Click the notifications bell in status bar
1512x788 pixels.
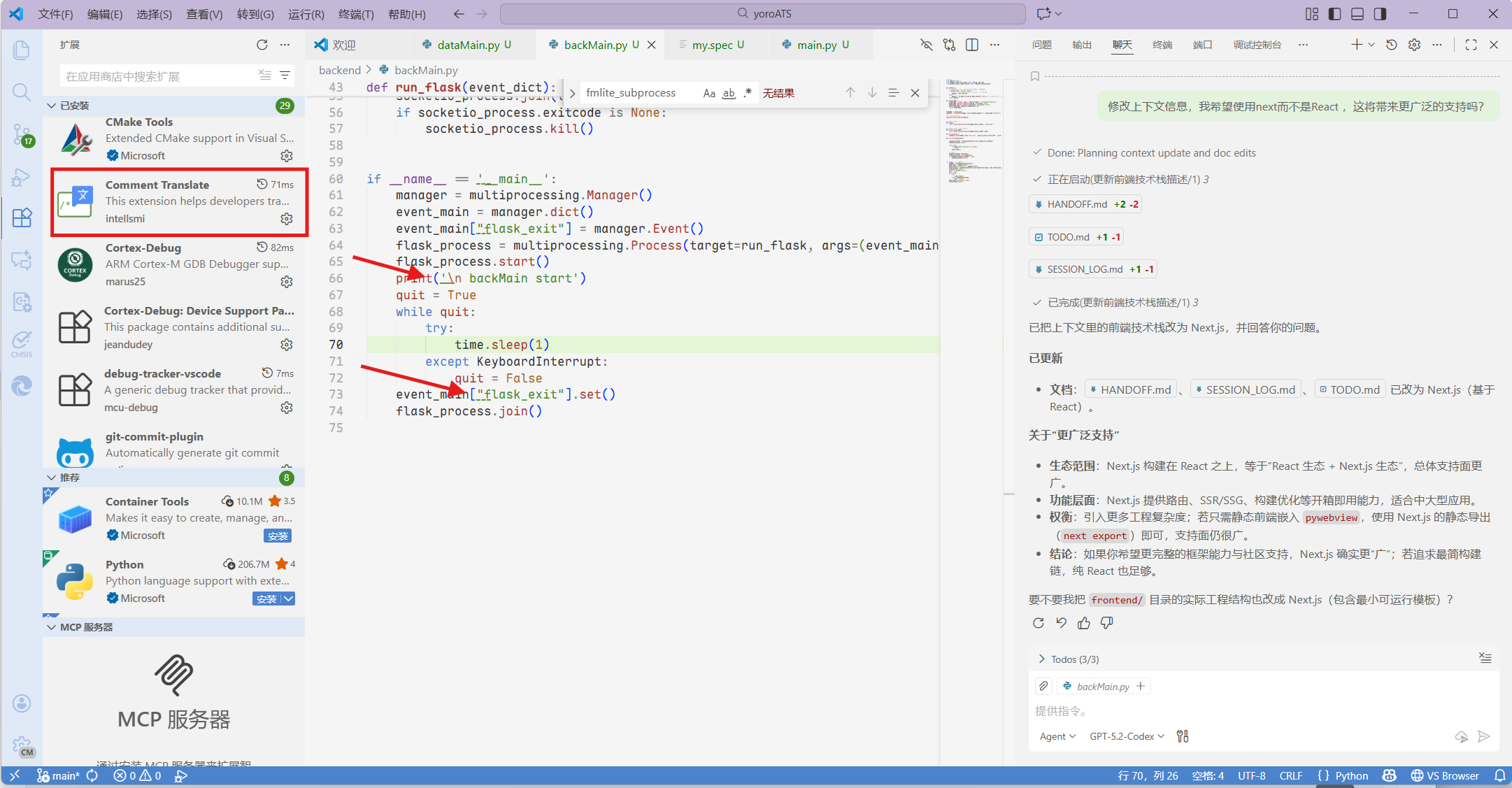1499,775
